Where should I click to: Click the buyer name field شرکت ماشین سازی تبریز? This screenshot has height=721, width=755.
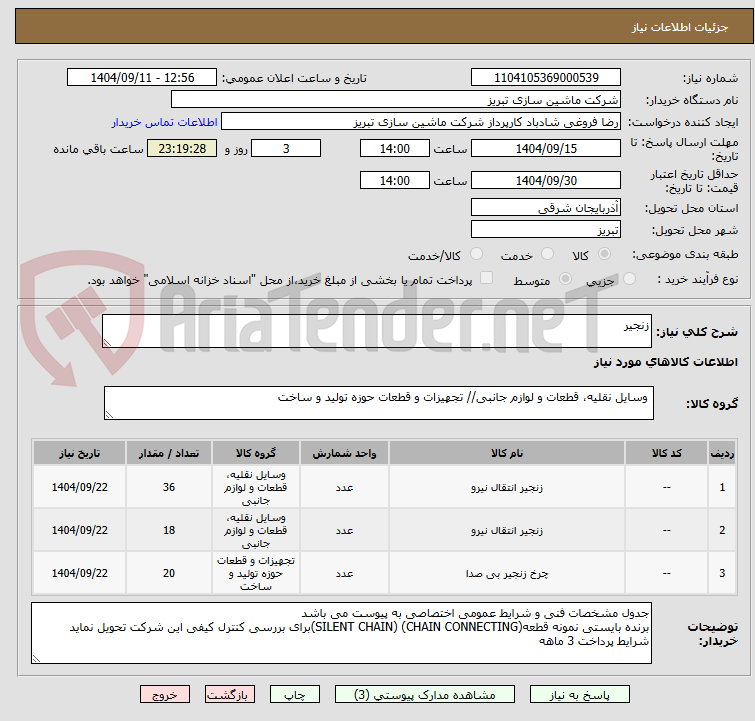396,100
